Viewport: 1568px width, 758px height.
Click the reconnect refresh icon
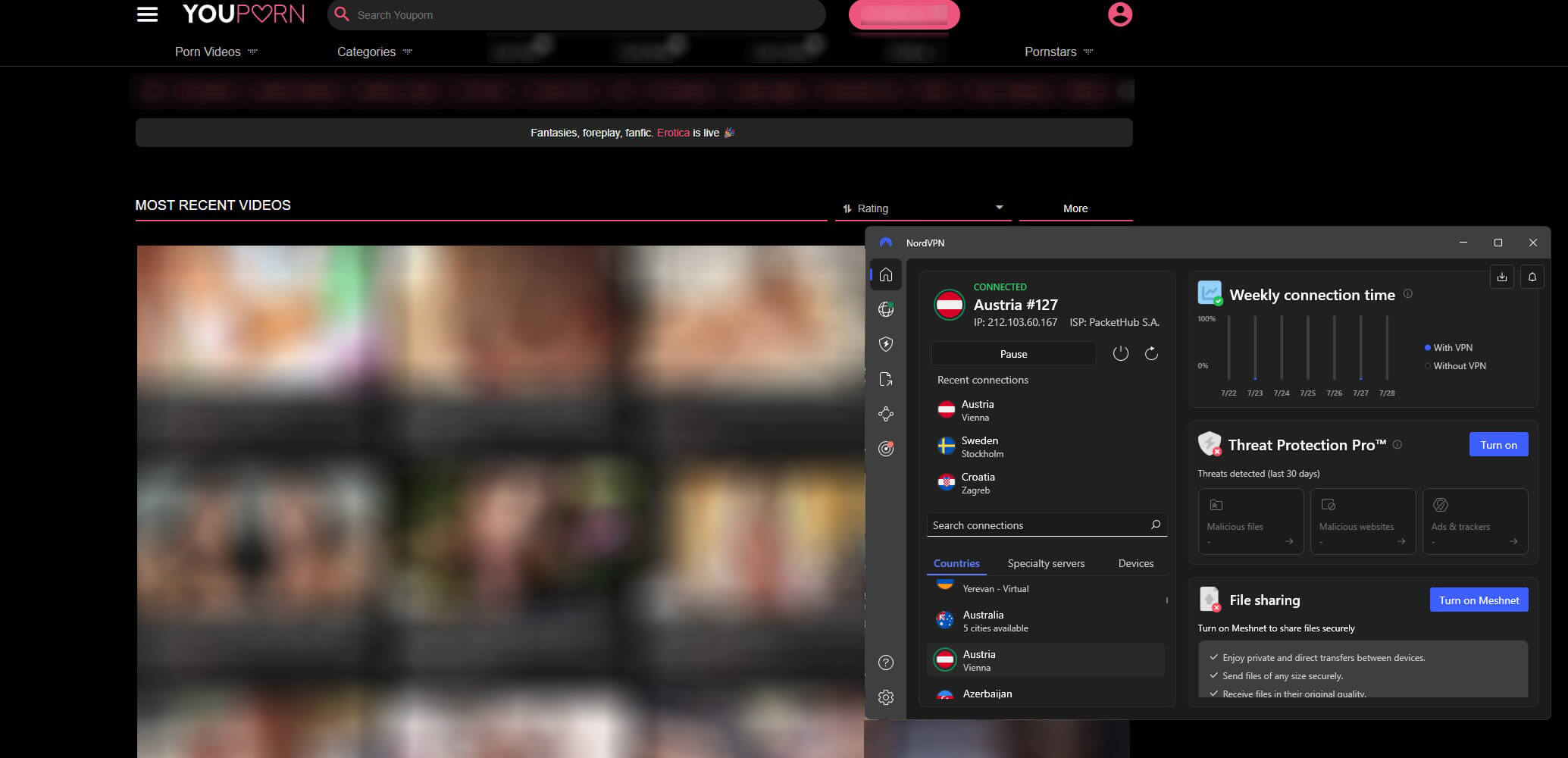1151,353
